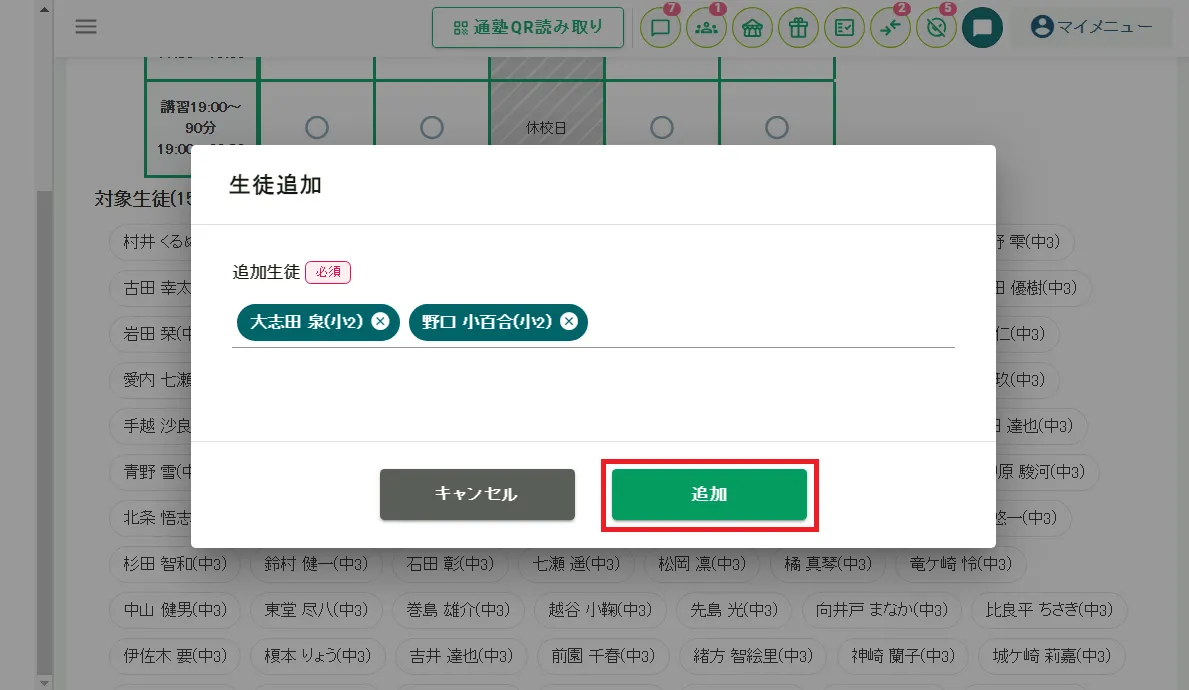Image resolution: width=1189 pixels, height=690 pixels.
Task: Select student chip 東堂 尽八(中3)
Action: point(316,610)
